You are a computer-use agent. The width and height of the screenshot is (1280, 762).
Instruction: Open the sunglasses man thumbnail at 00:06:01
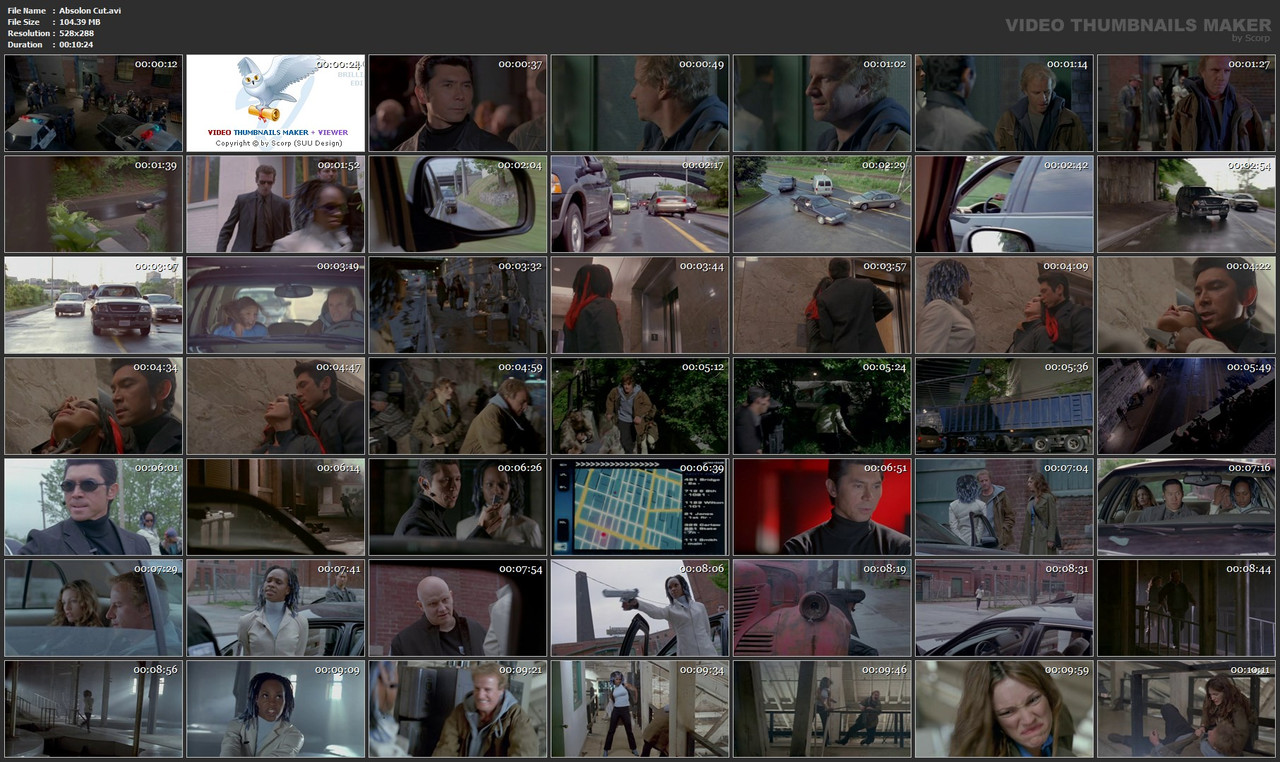point(94,507)
